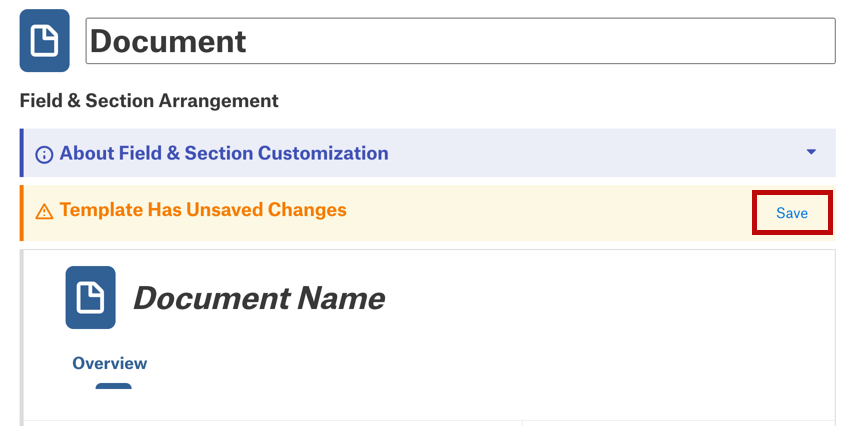Click the divider line at the preview panel bottom
857x426 pixels.
430,421
